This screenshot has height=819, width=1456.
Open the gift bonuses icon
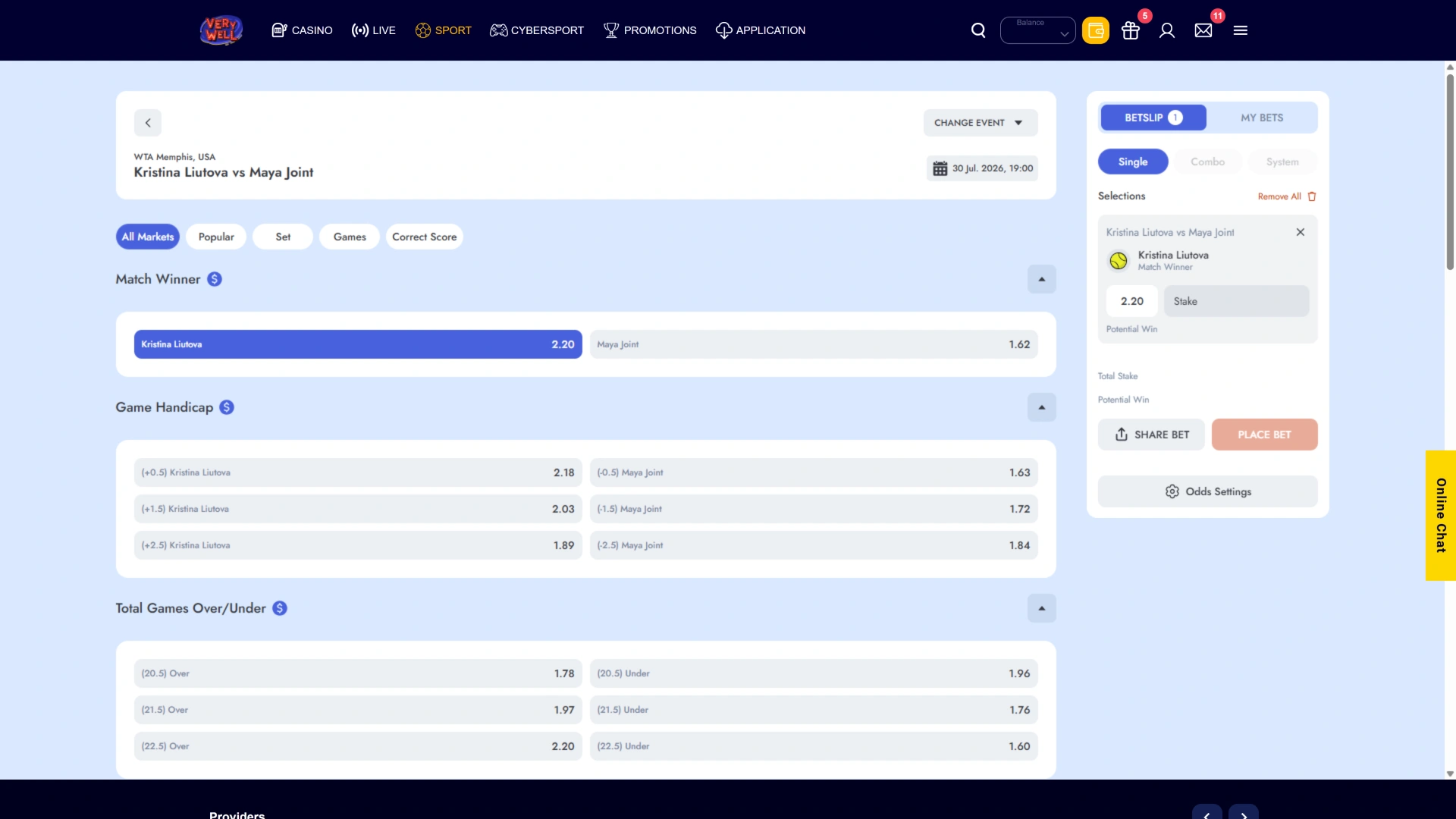pos(1131,30)
